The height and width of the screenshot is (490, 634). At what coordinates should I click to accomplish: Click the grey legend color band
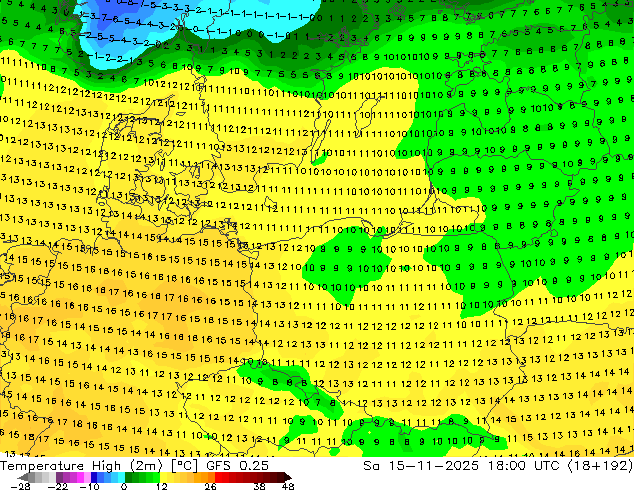[x=32, y=477]
